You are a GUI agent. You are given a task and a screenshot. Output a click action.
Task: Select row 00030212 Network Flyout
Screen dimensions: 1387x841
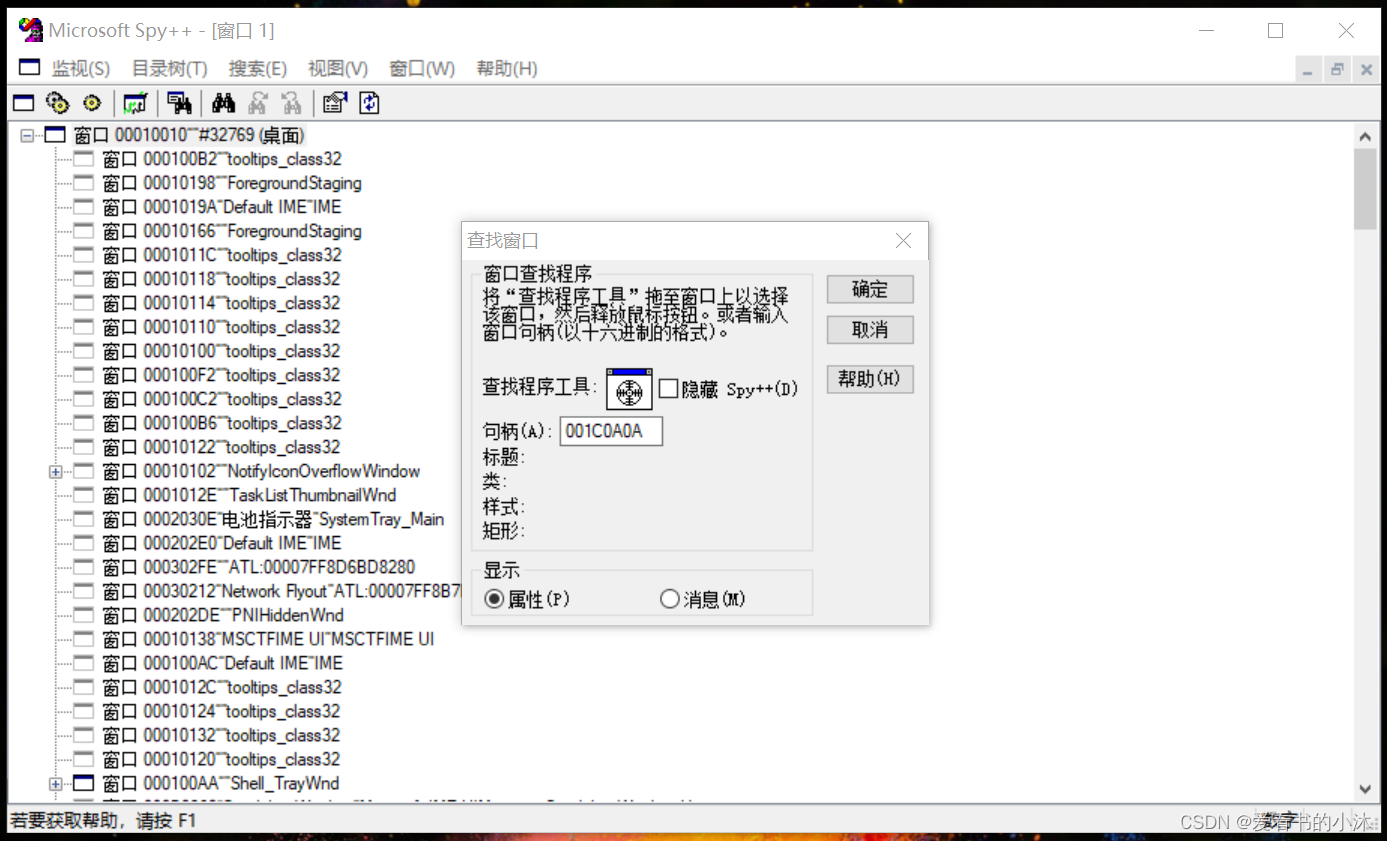point(281,591)
